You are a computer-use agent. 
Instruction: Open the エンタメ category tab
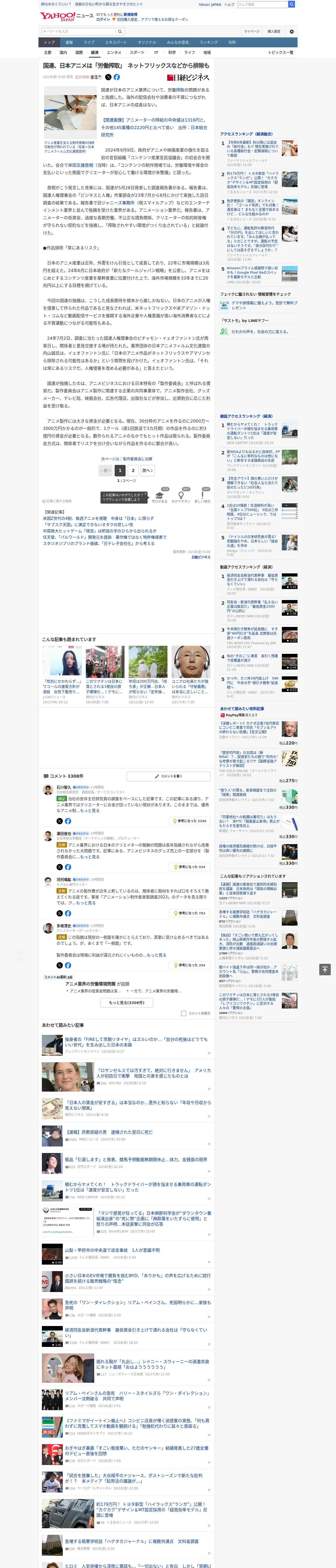[114, 52]
